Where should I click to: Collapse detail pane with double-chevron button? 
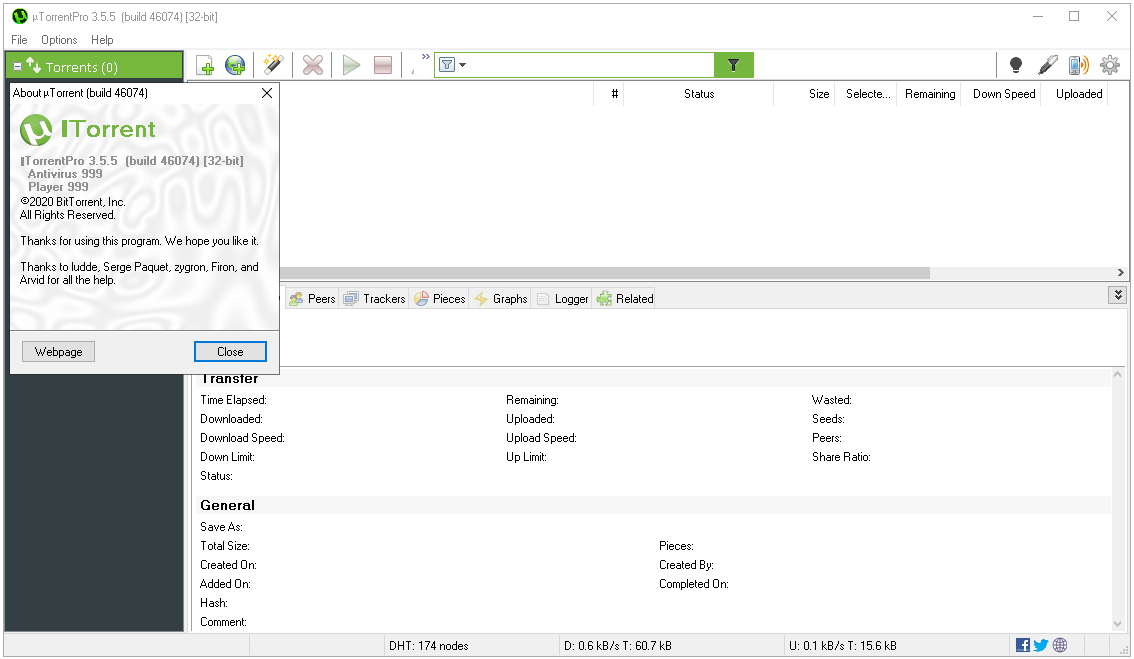pos(1117,295)
